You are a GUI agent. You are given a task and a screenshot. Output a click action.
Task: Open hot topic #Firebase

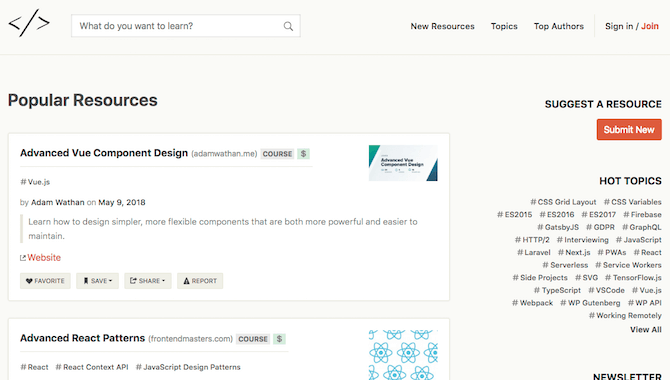coord(642,214)
